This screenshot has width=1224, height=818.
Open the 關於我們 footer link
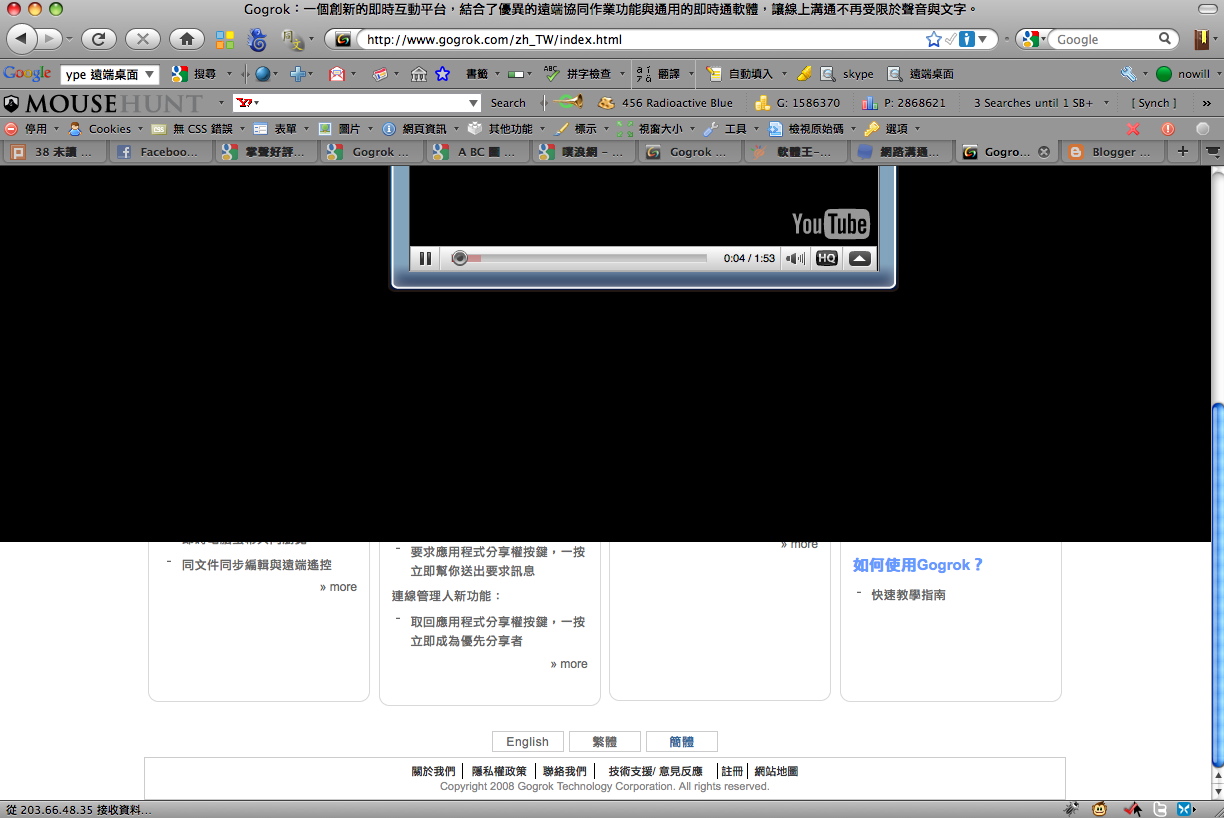433,771
